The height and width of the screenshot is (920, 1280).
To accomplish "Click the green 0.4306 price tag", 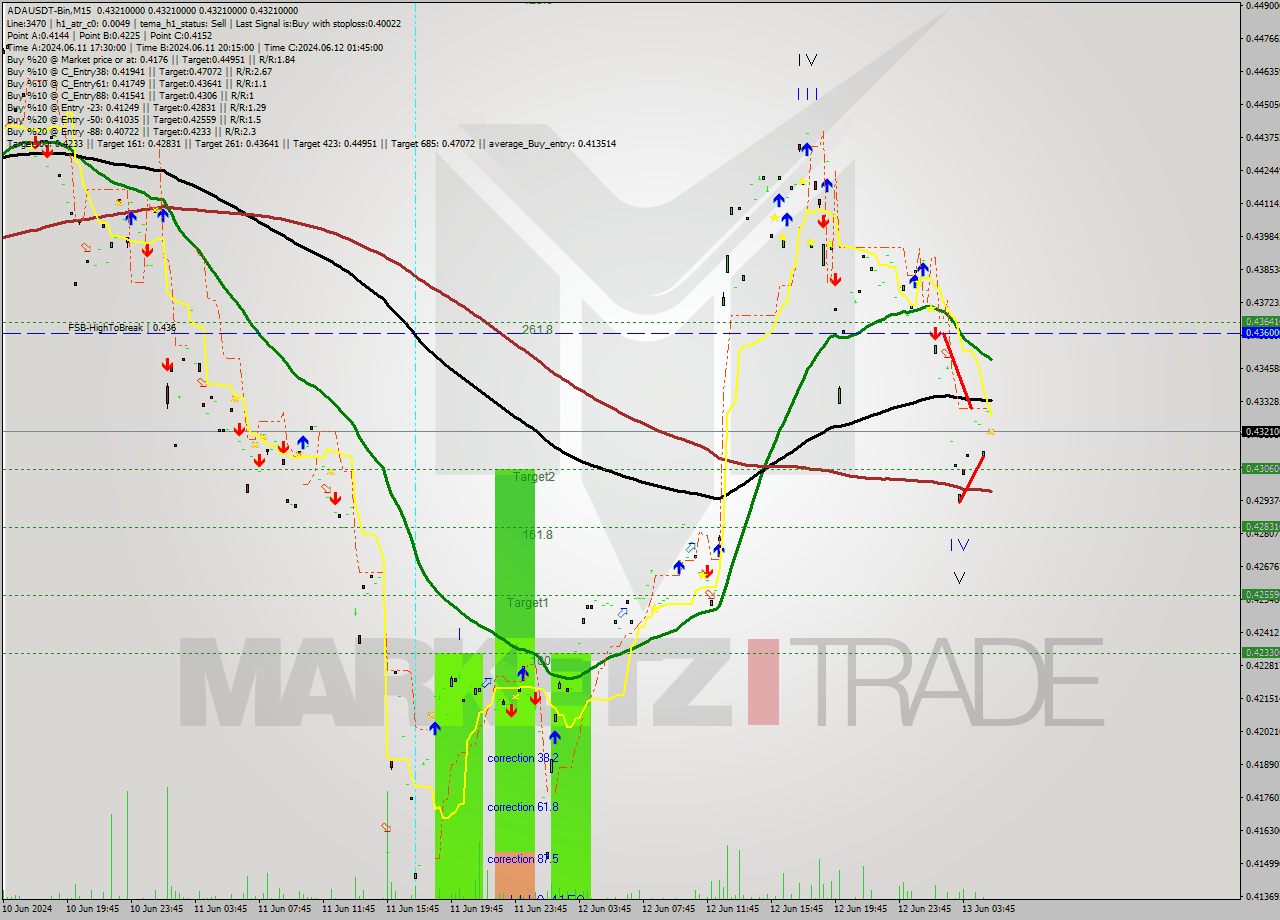I will coord(1260,468).
